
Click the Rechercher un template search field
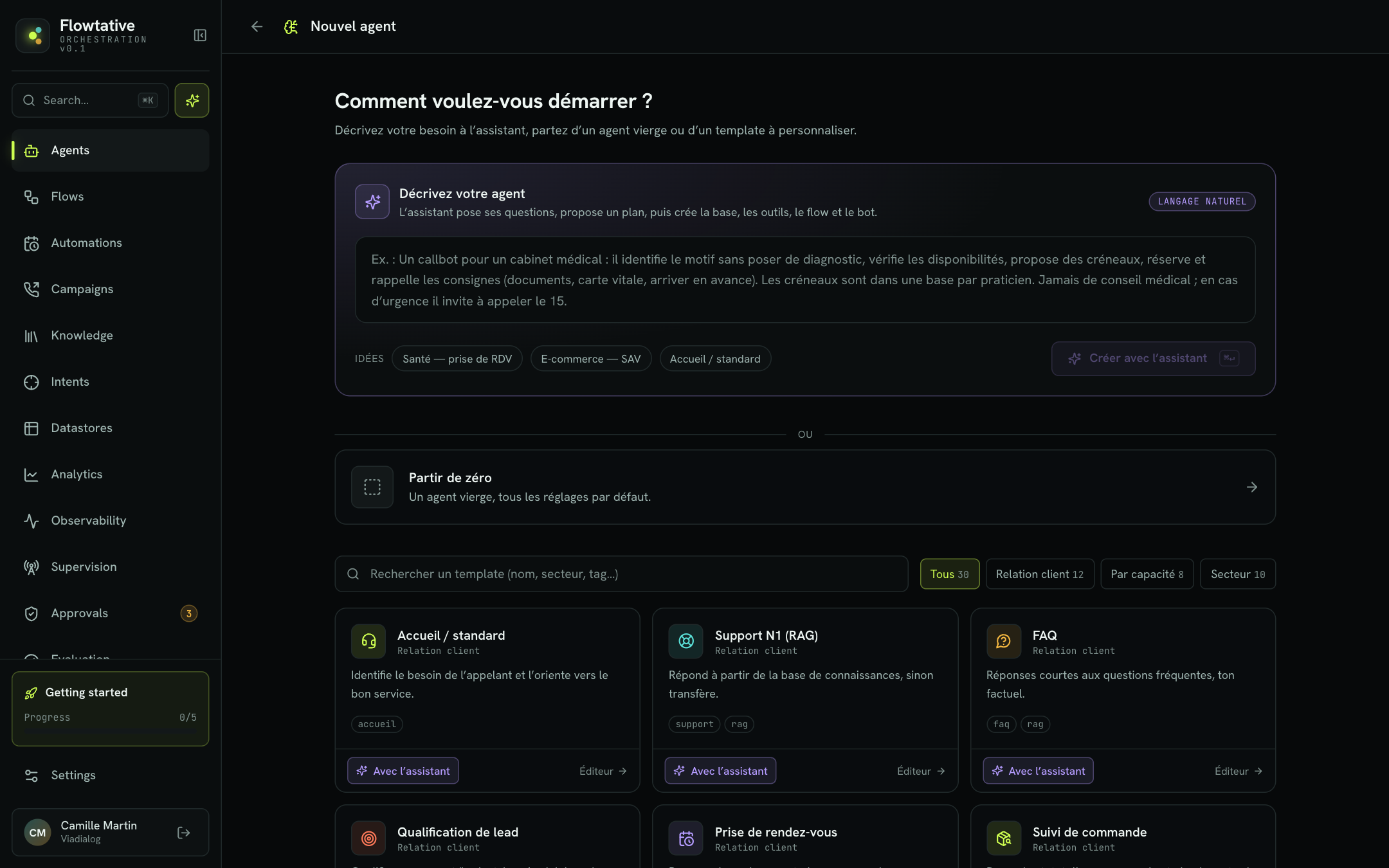621,574
